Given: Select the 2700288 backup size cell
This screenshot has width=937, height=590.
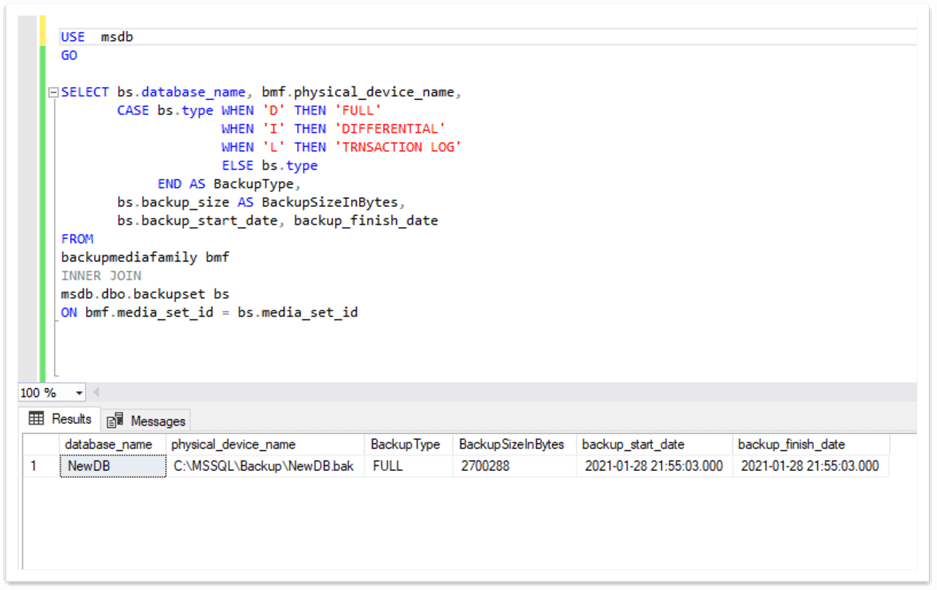Looking at the screenshot, I should (x=486, y=466).
